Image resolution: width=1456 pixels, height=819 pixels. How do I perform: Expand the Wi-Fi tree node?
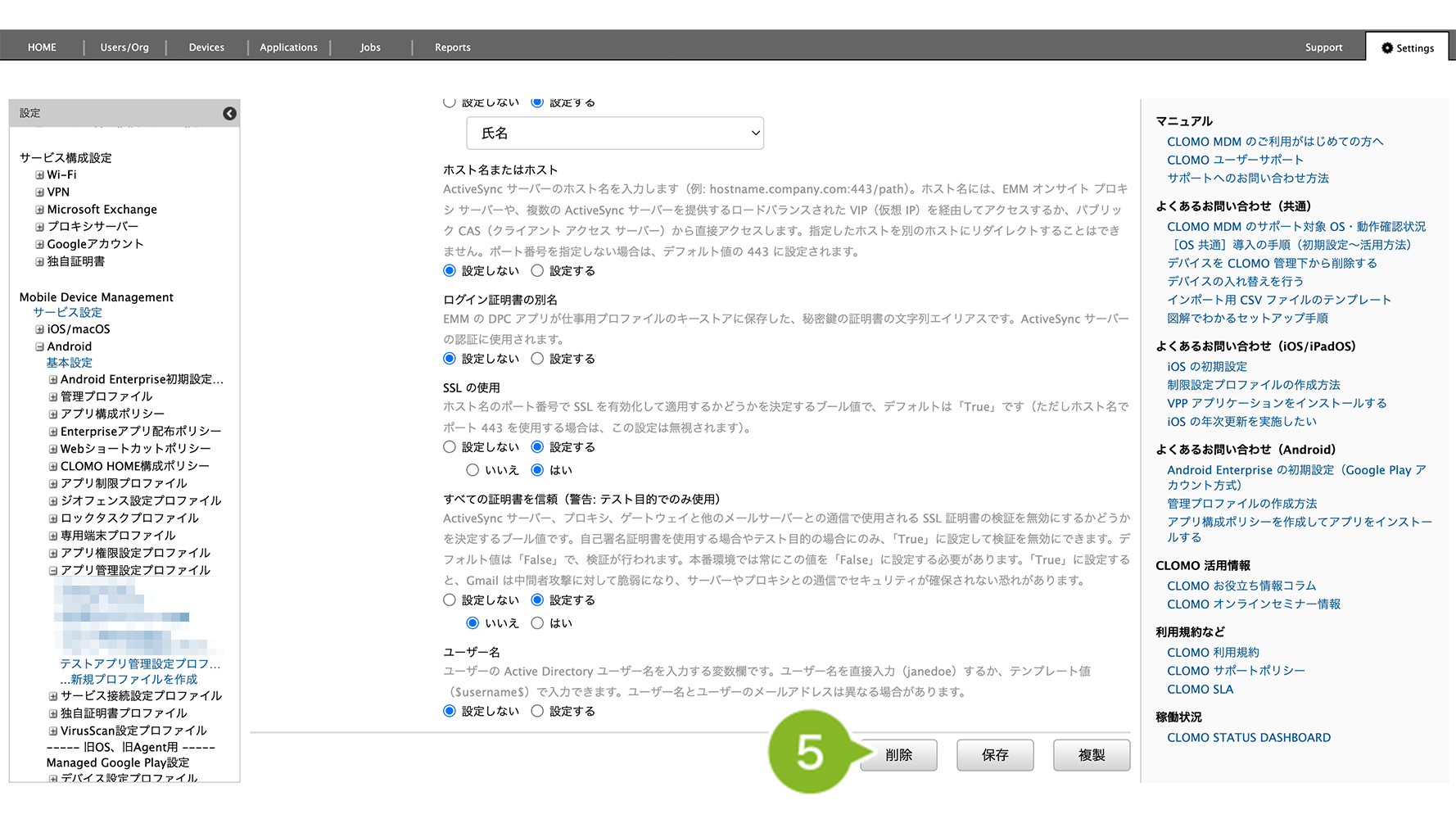[39, 175]
